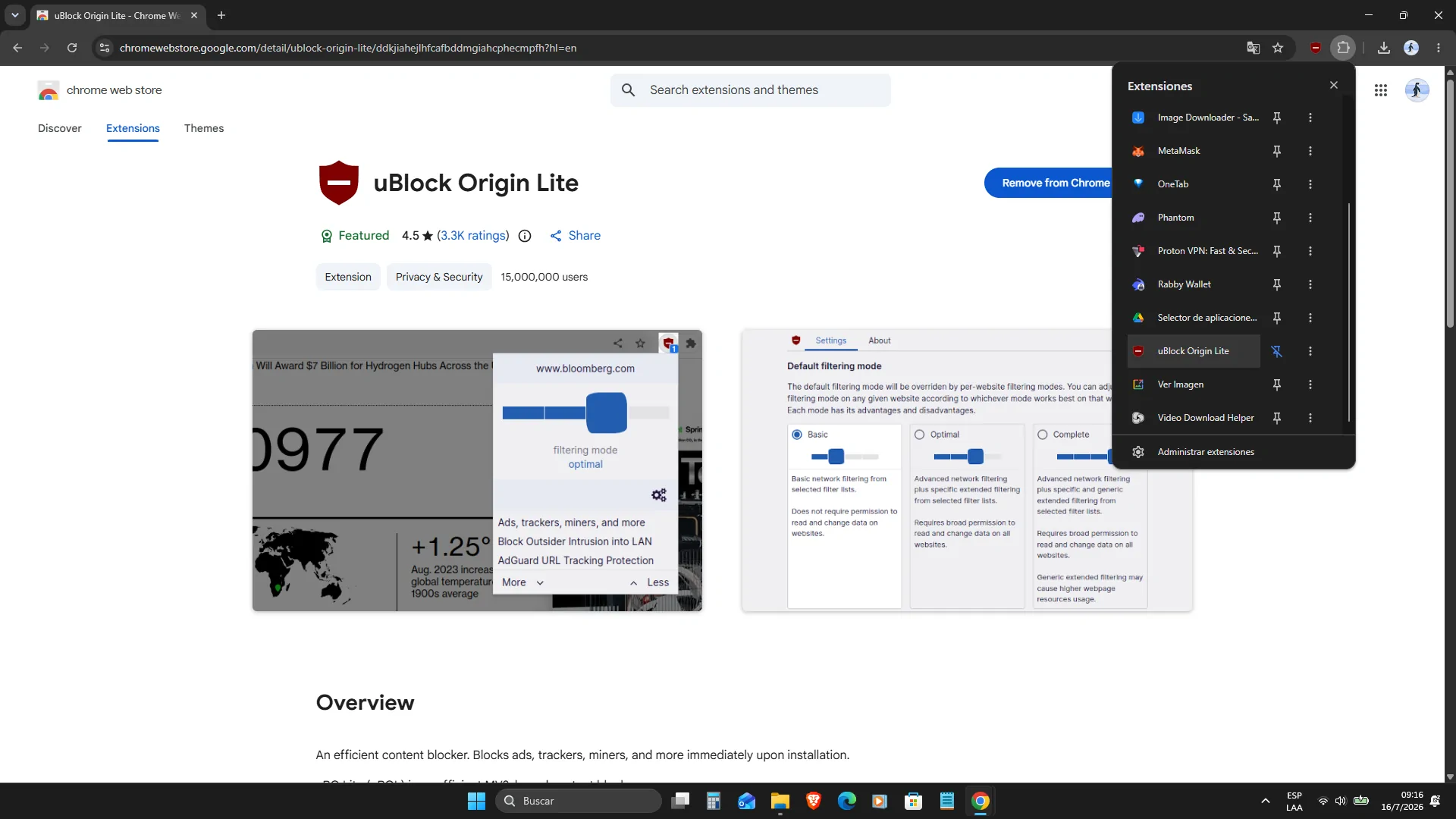Unpin uBlock Origin Lite from toolbar
Screen dimensions: 1456x819
1277,351
